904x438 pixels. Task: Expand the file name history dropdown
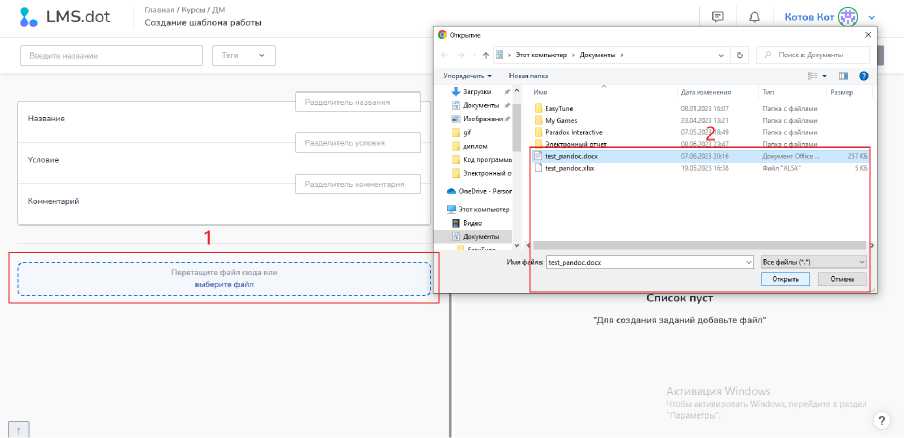pos(749,262)
